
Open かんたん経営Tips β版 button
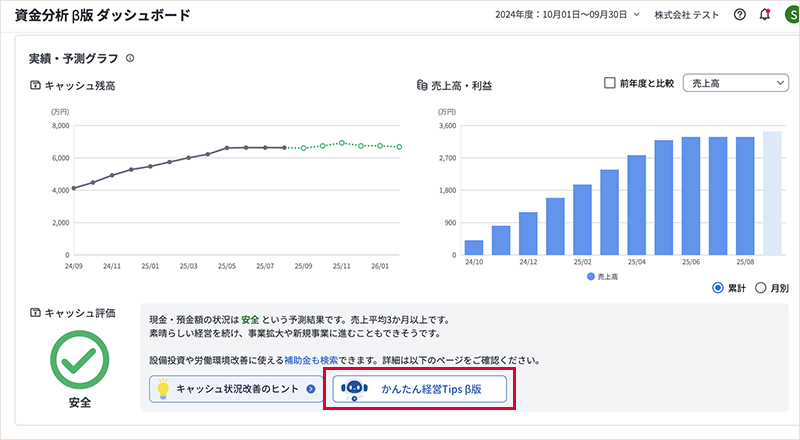pos(420,389)
